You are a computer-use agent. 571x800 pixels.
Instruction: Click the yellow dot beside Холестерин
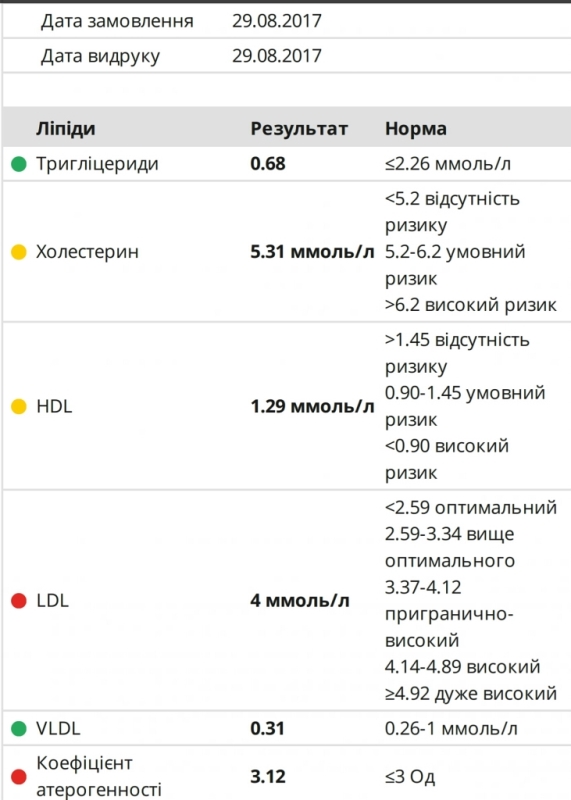coord(19,252)
